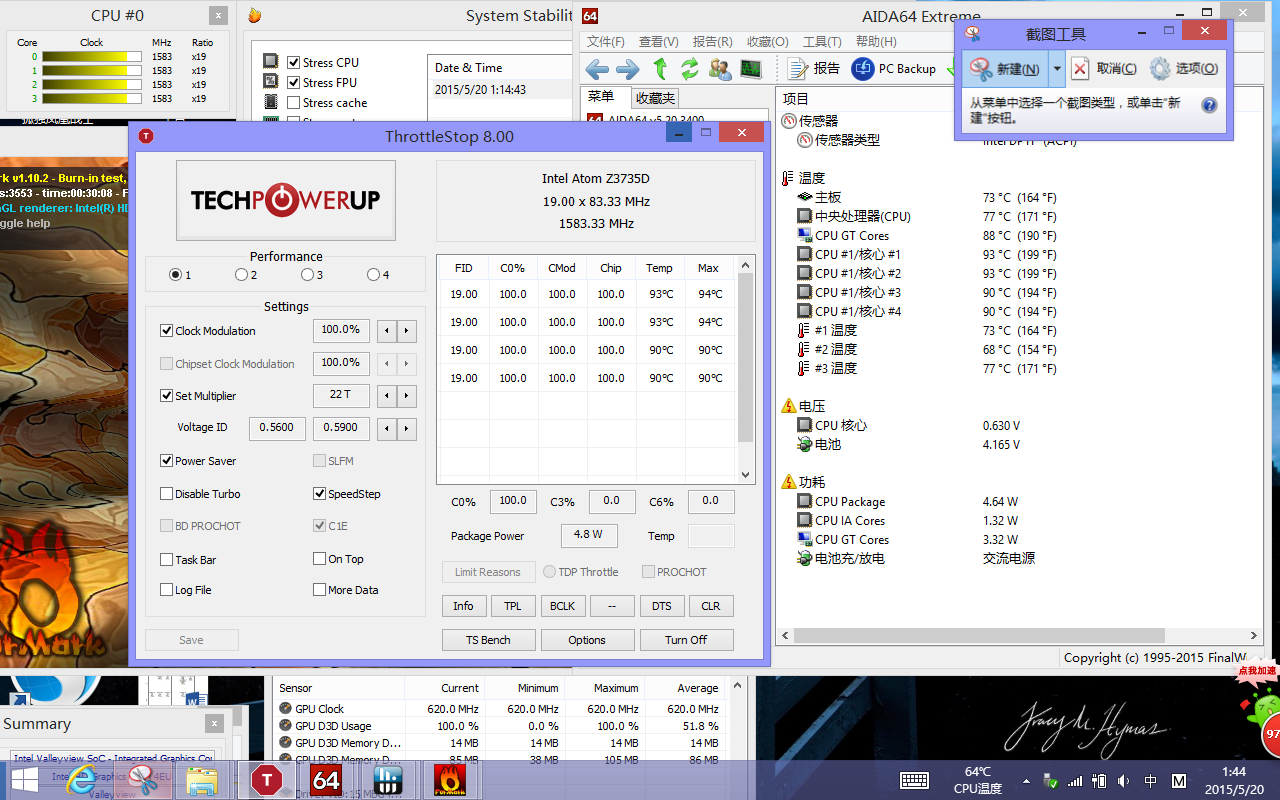Select Performance profile 2 radio button
The width and height of the screenshot is (1280, 800).
point(241,275)
